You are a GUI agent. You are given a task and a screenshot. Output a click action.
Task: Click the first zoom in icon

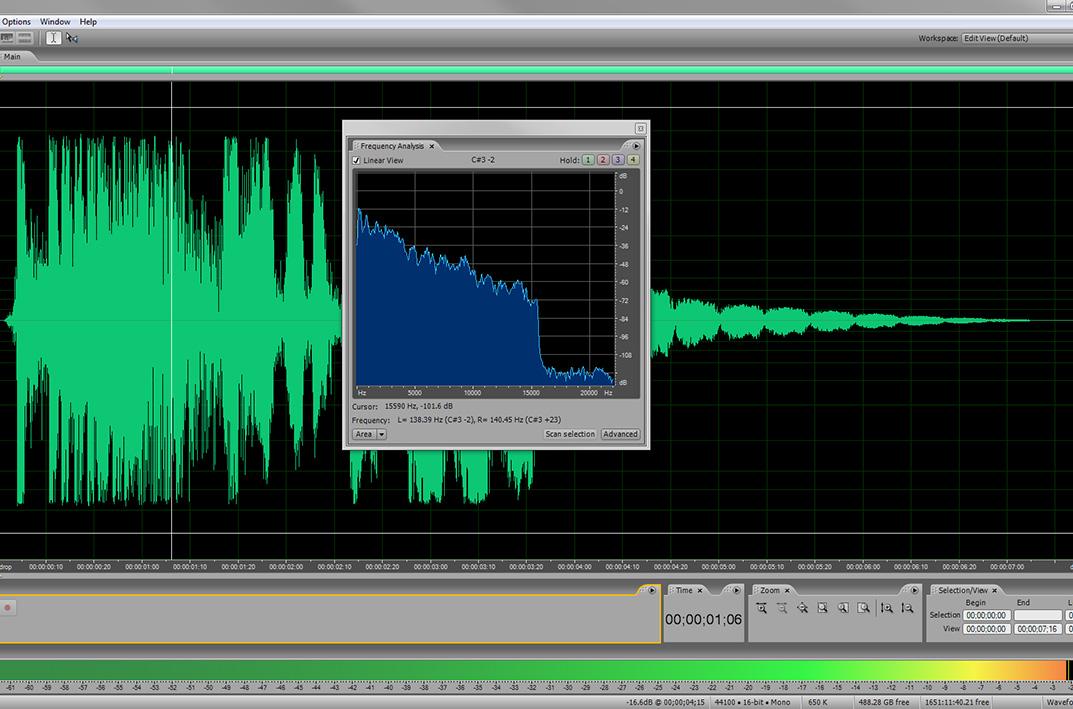[x=762, y=608]
